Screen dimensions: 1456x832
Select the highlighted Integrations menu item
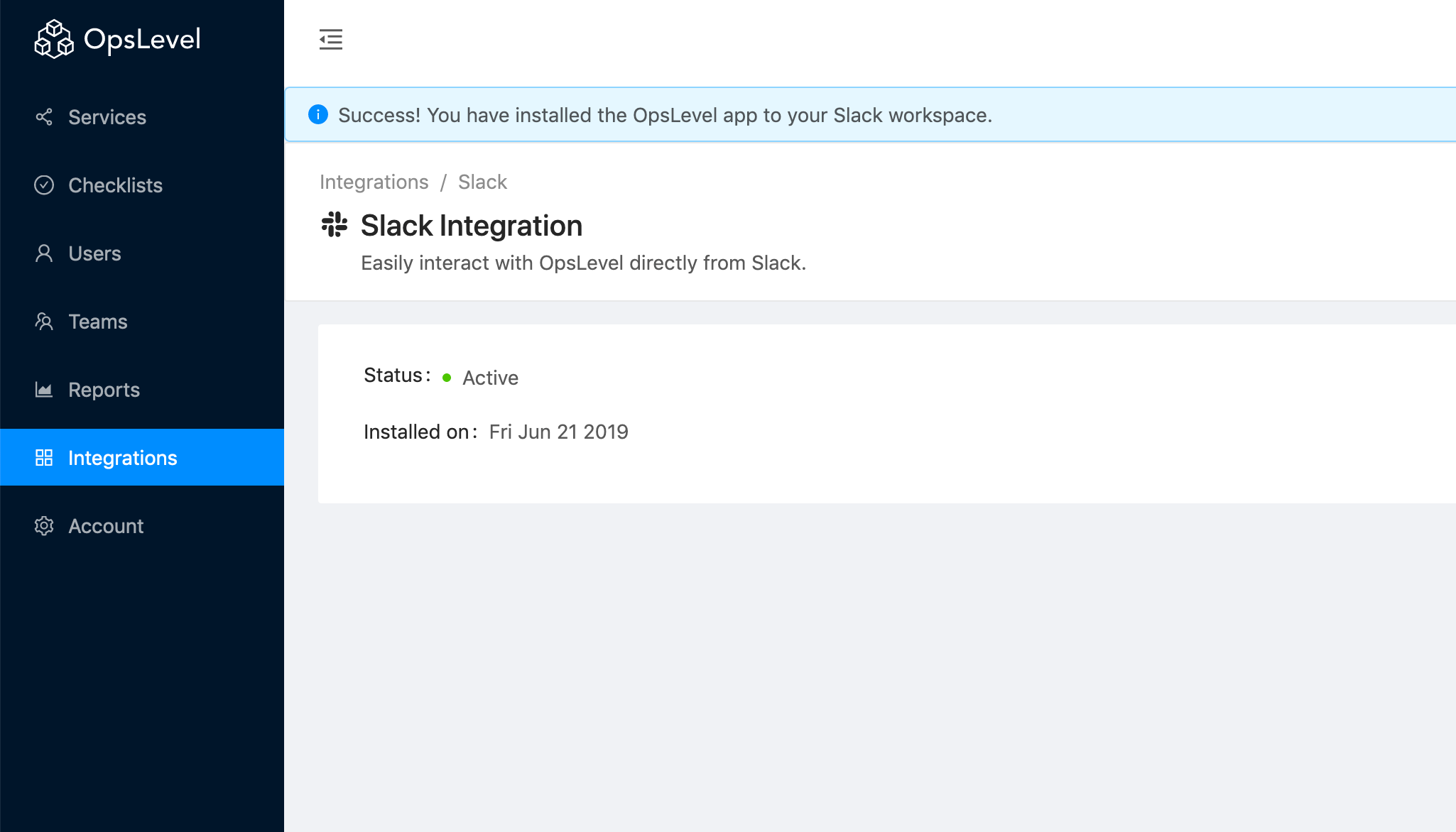click(142, 457)
